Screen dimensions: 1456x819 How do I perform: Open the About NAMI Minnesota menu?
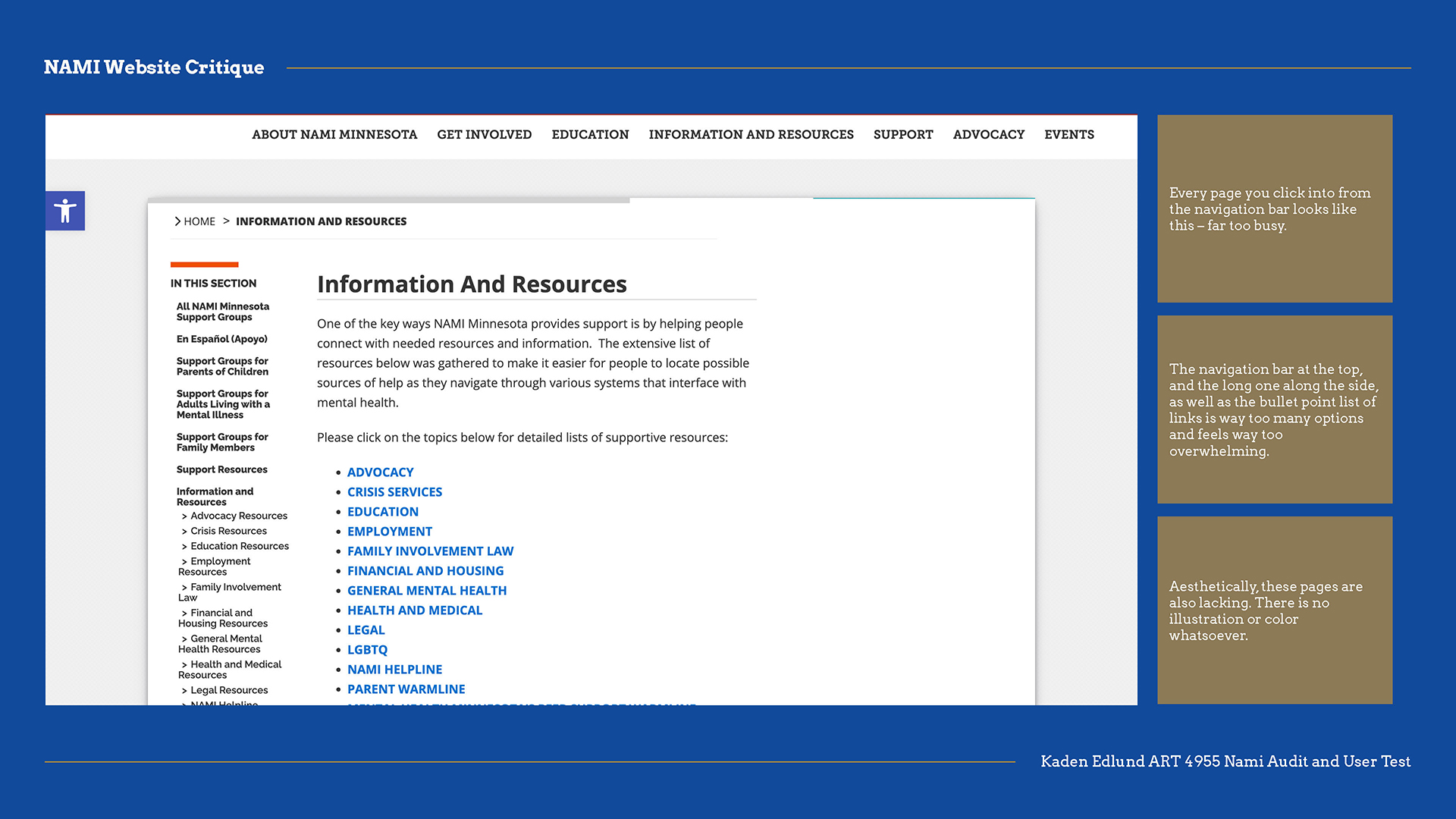click(334, 135)
